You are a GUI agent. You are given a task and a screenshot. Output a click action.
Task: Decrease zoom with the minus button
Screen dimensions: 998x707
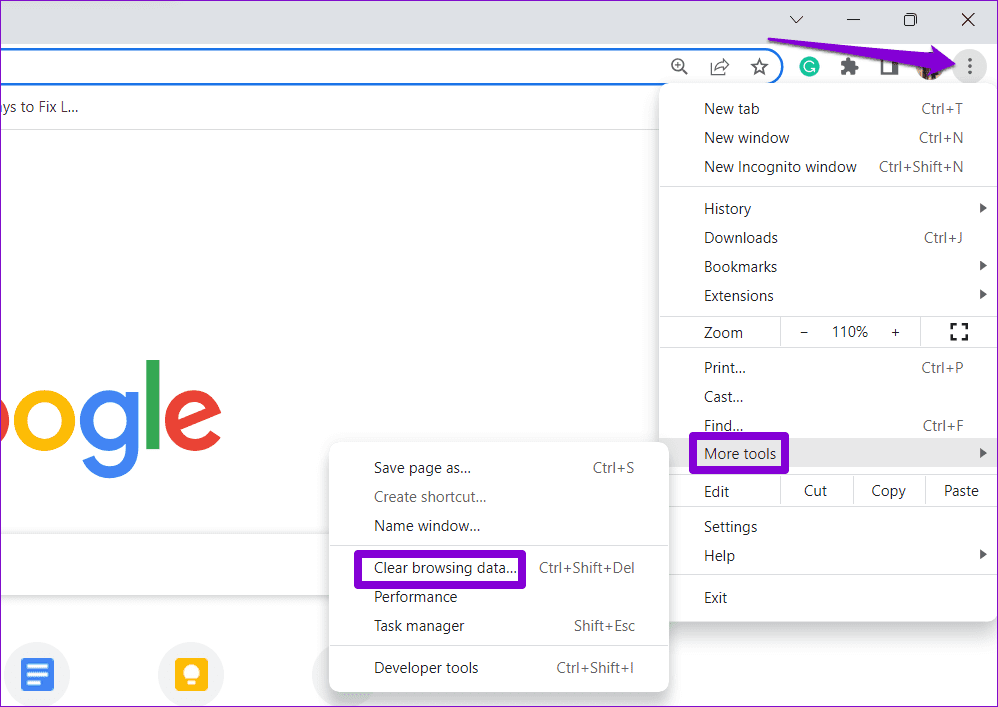tap(804, 332)
